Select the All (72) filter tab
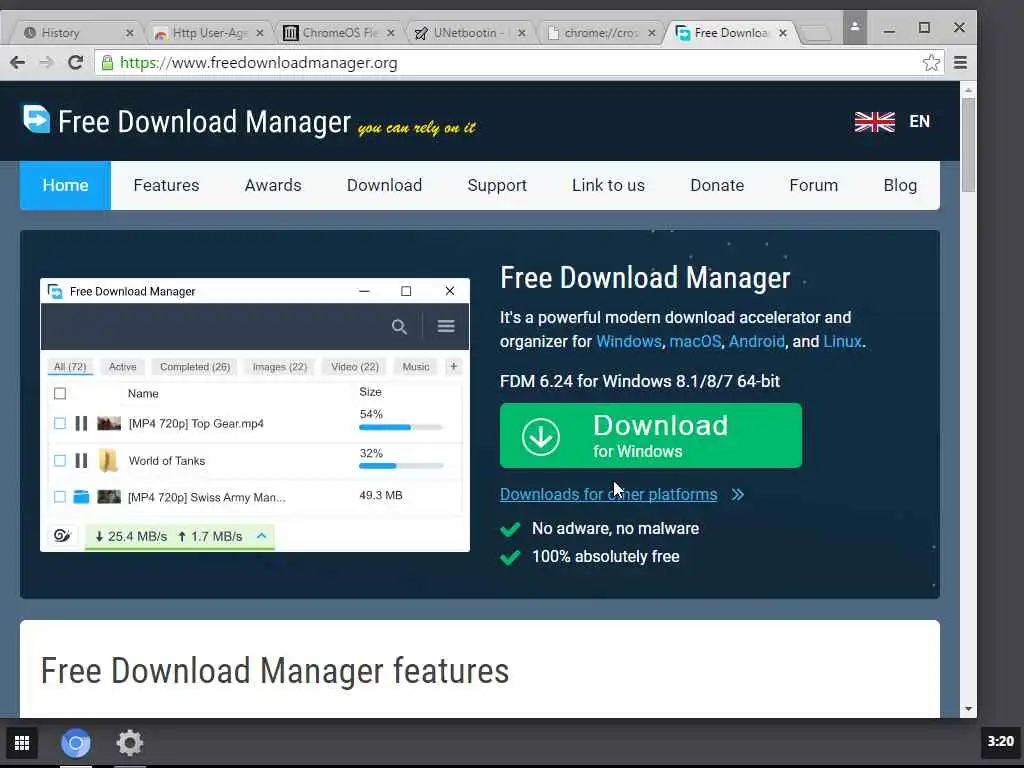 pyautogui.click(x=70, y=366)
